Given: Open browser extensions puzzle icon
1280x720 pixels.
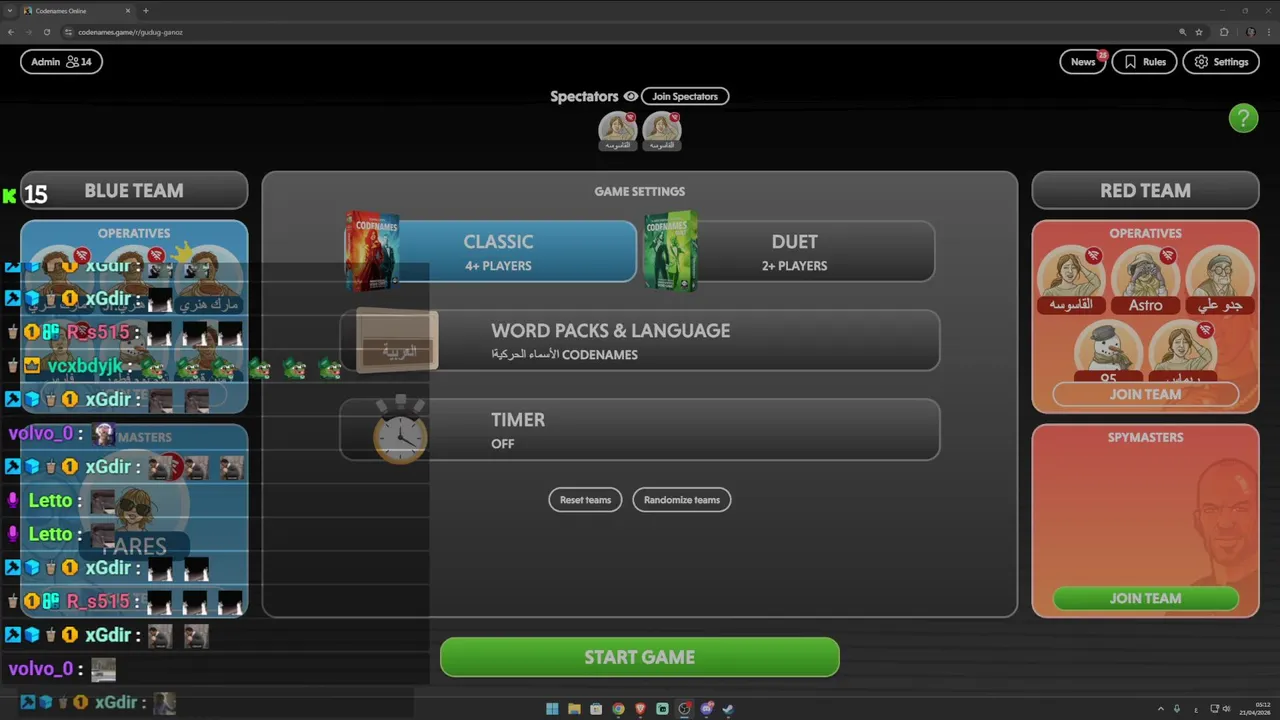Looking at the screenshot, I should pos(1224,32).
